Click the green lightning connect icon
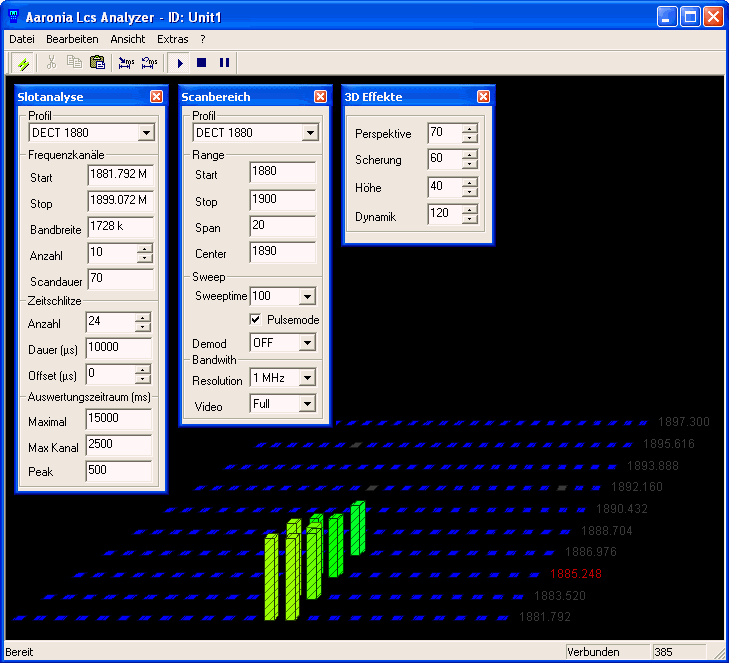Image resolution: width=729 pixels, height=663 pixels. point(23,63)
